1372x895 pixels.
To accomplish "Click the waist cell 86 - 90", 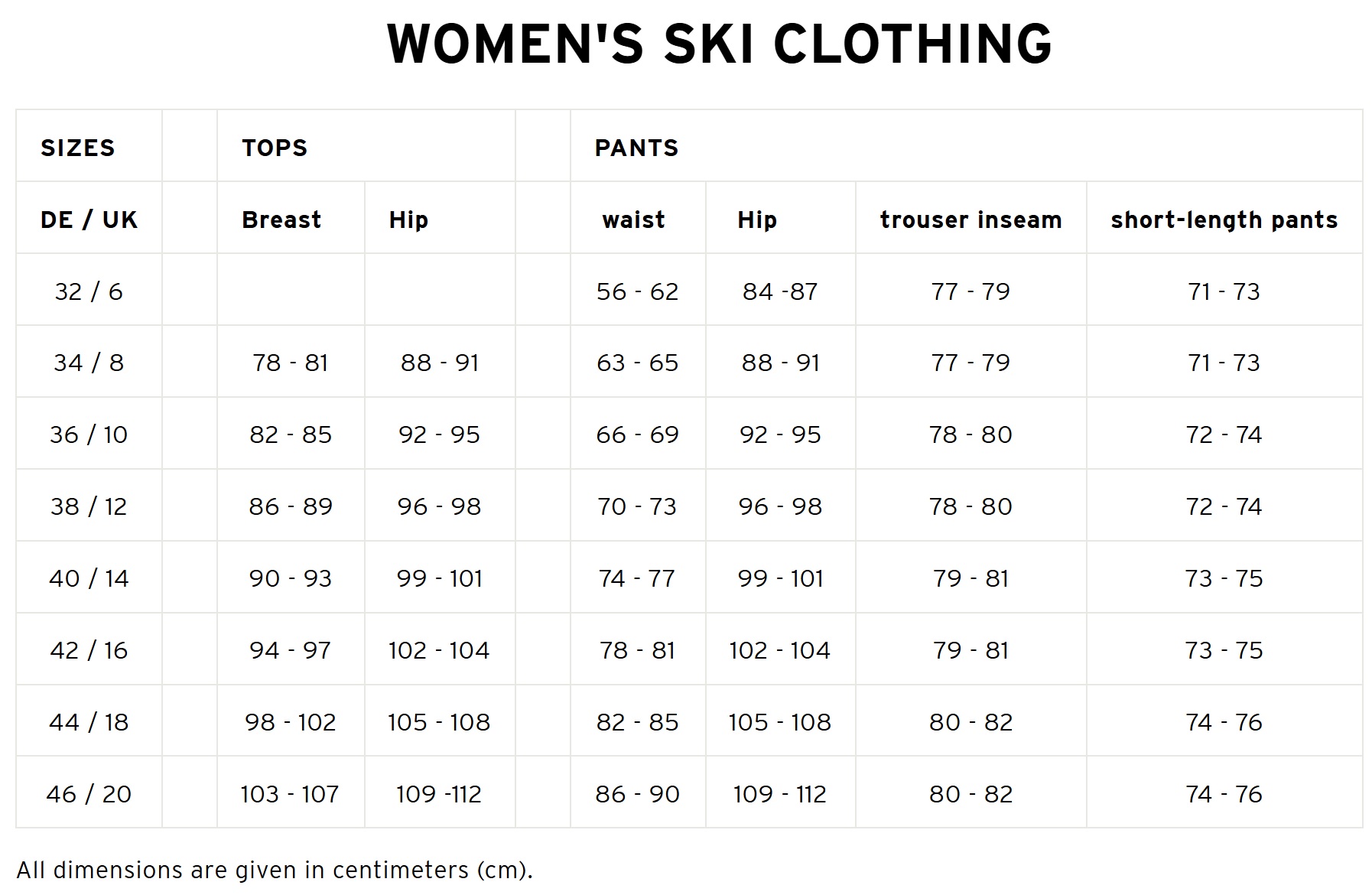I will [x=637, y=794].
